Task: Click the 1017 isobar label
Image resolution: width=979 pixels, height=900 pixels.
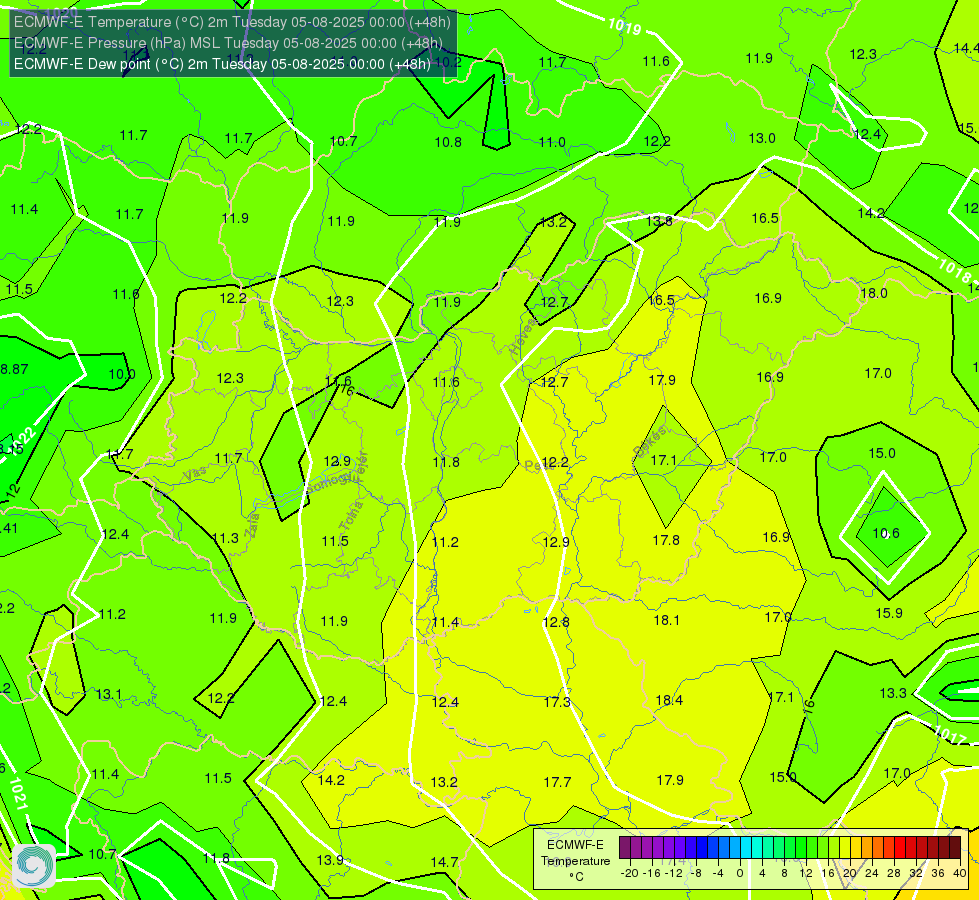Action: pyautogui.click(x=950, y=735)
